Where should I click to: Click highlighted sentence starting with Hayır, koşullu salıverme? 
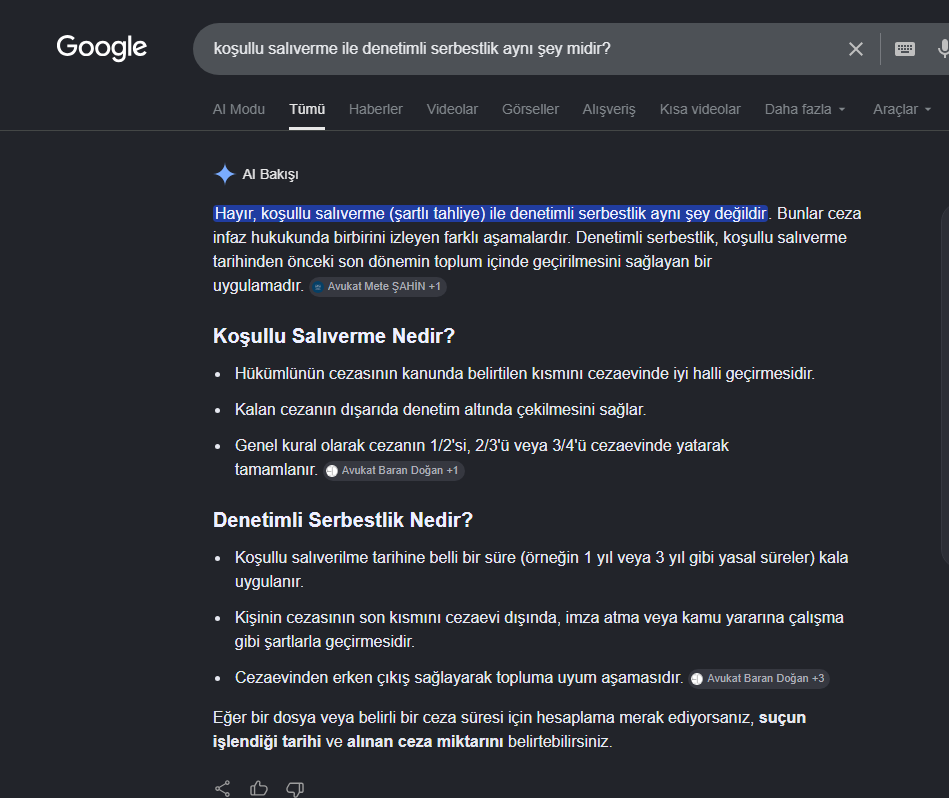[x=491, y=214]
